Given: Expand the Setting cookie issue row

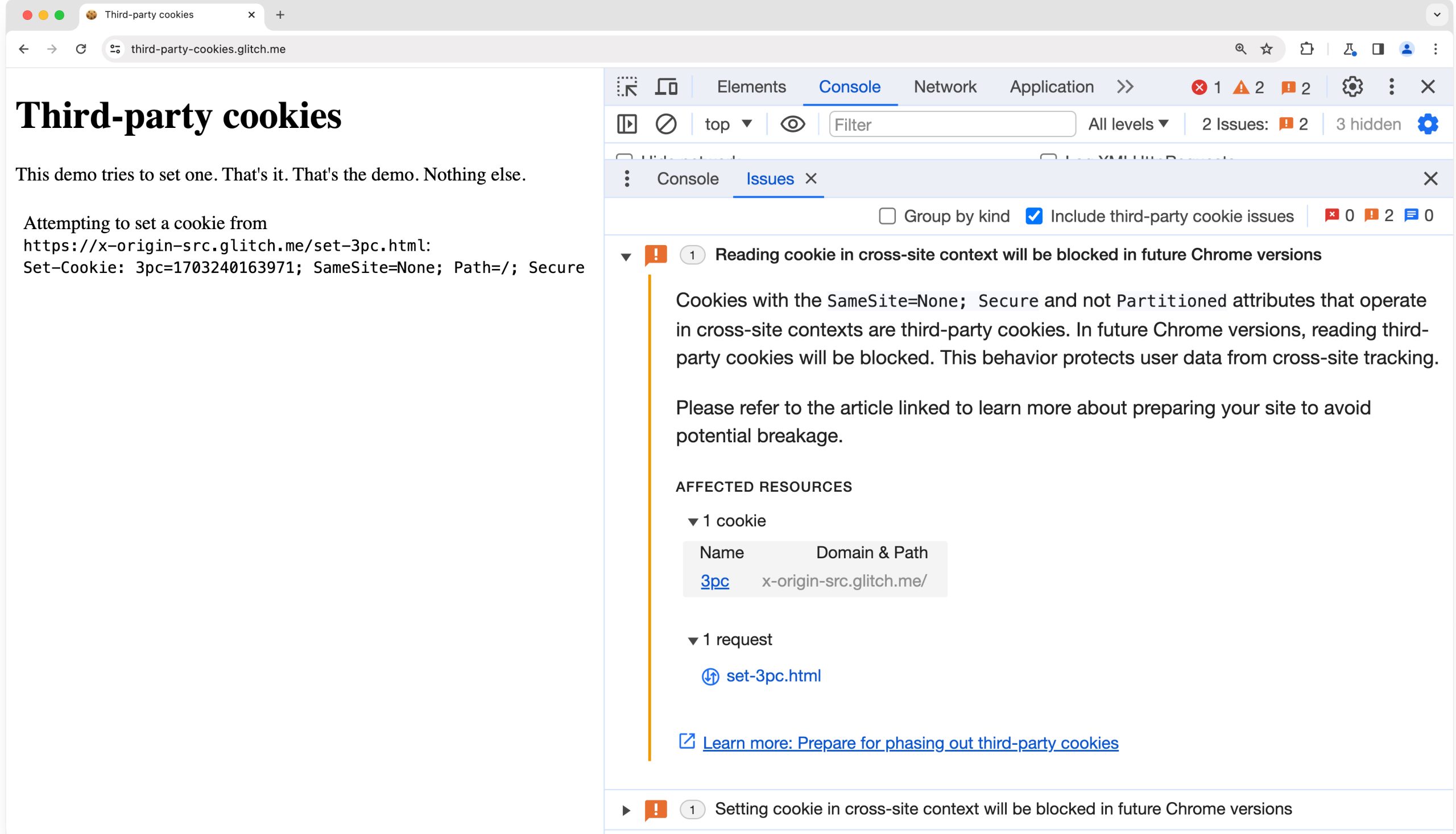Looking at the screenshot, I should [x=626, y=810].
